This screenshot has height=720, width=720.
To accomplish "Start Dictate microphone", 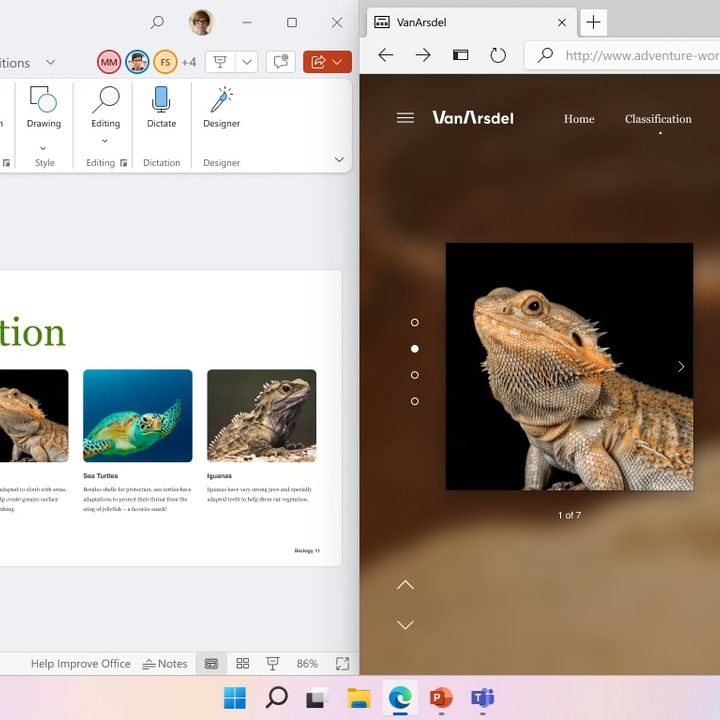I will (x=161, y=107).
